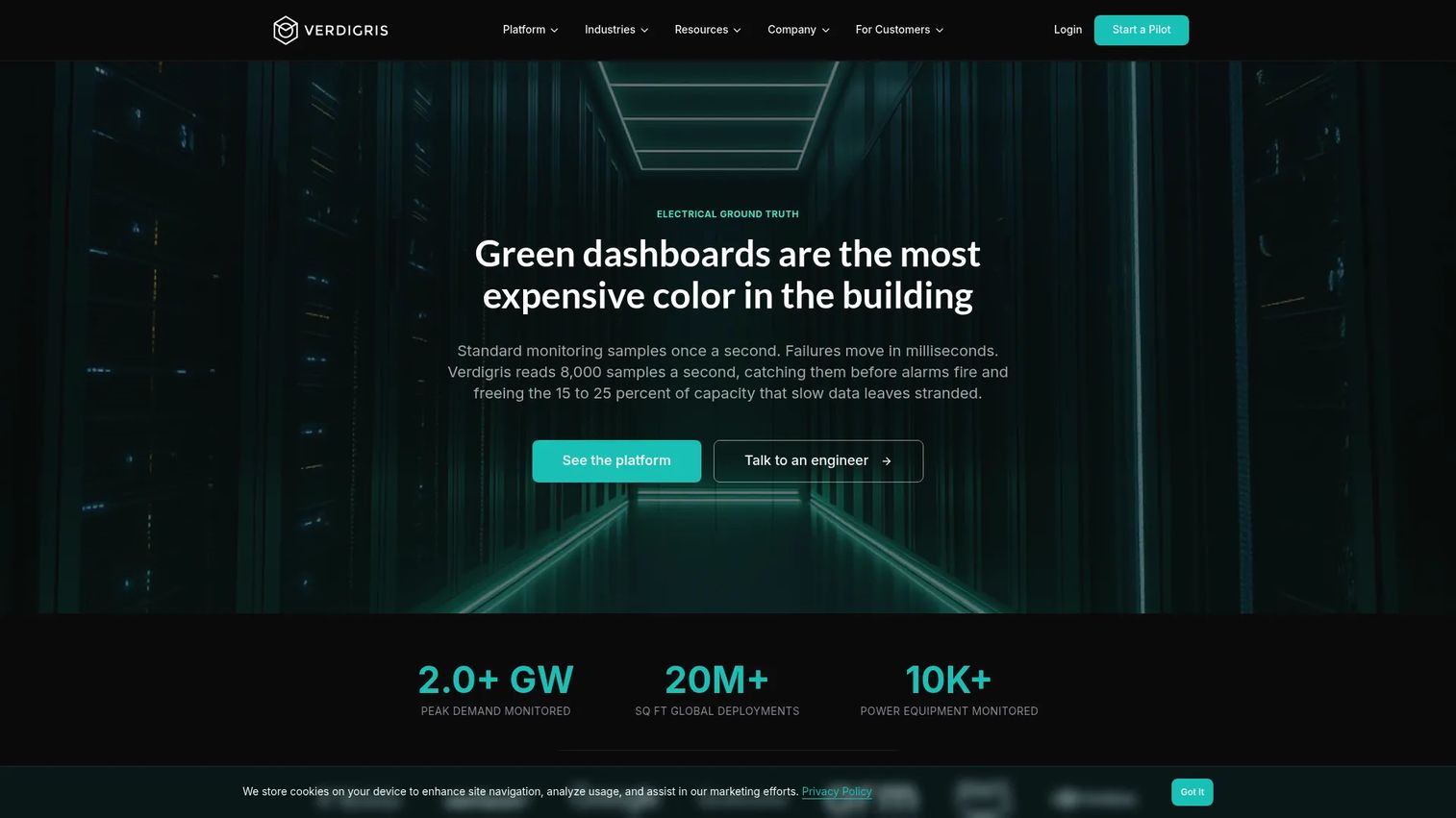
Task: Click the Green dashboards headline
Action: pyautogui.click(x=728, y=275)
